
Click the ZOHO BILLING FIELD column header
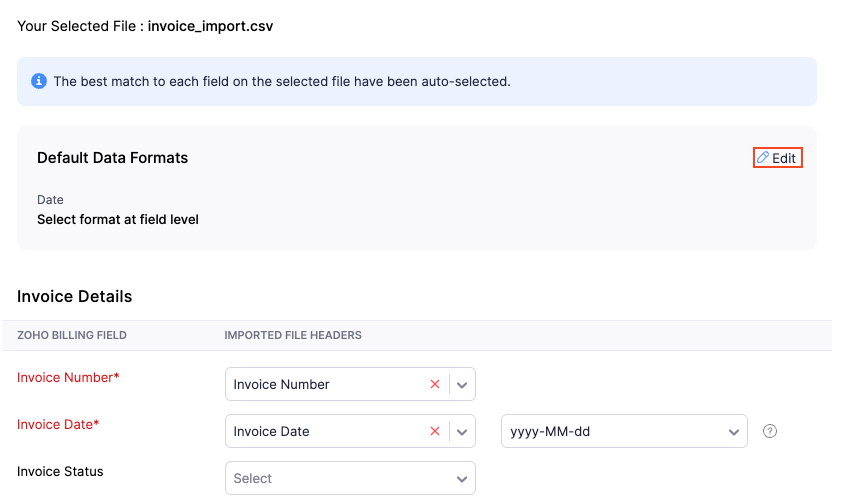72,335
